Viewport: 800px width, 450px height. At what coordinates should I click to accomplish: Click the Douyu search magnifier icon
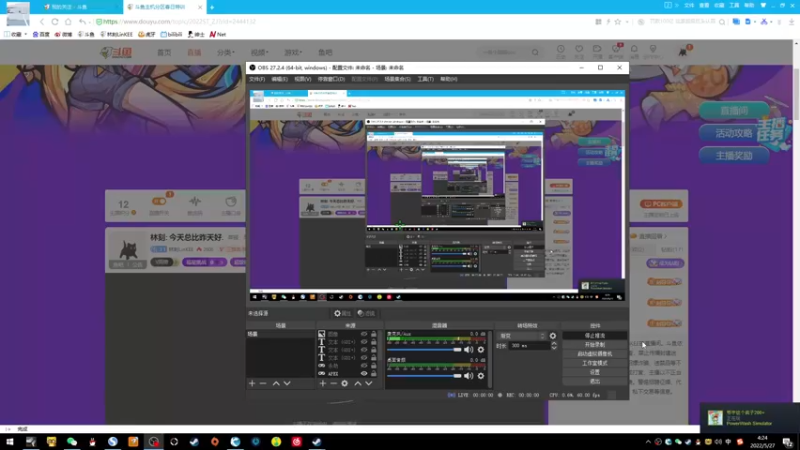[535, 52]
